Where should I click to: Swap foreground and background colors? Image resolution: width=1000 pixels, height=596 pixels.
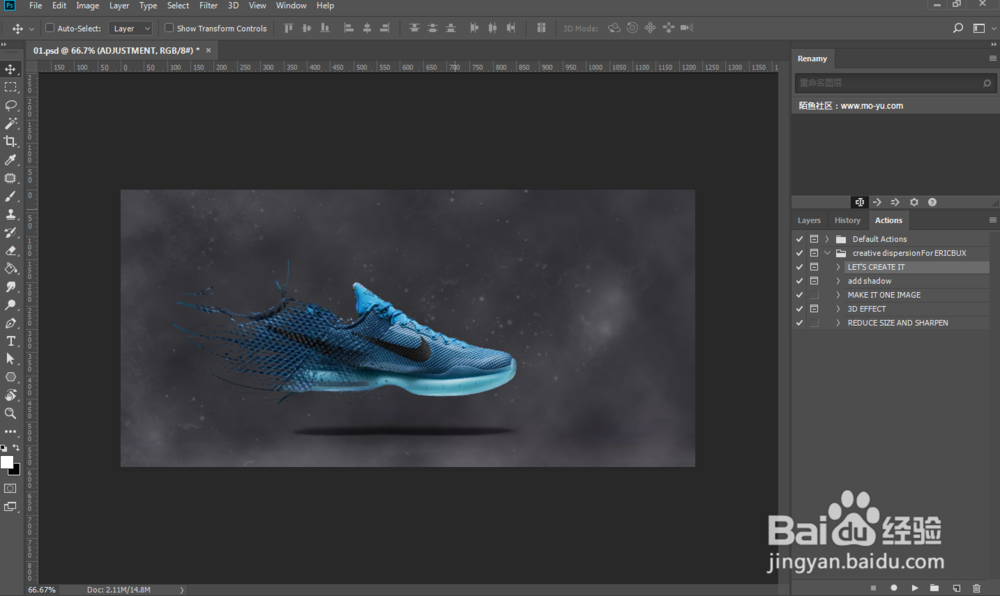pos(16,447)
